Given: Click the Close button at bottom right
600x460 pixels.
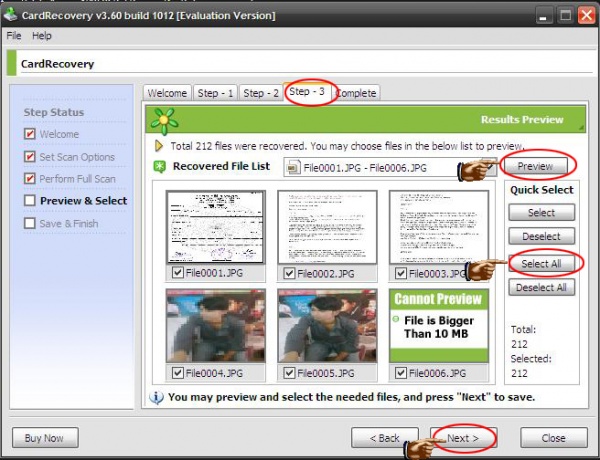Looking at the screenshot, I should [x=554, y=438].
